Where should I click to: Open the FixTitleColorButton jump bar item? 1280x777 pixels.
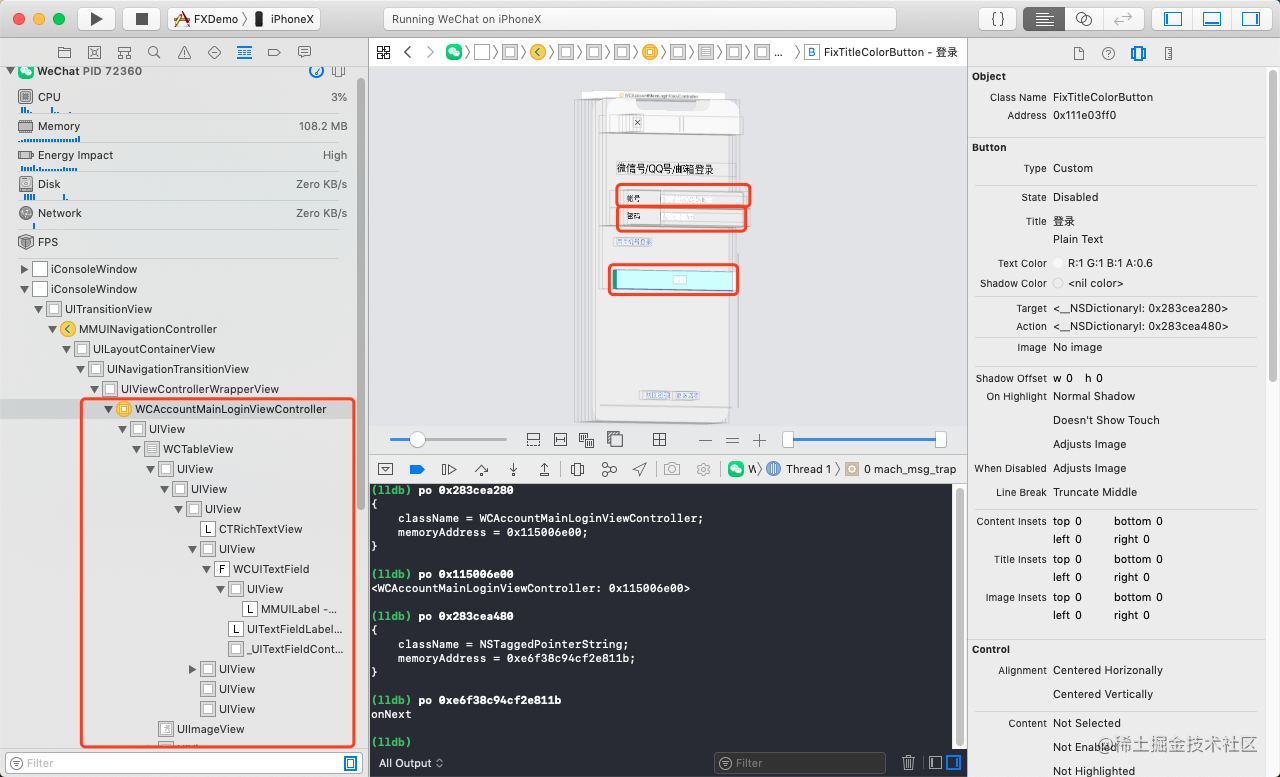point(882,52)
